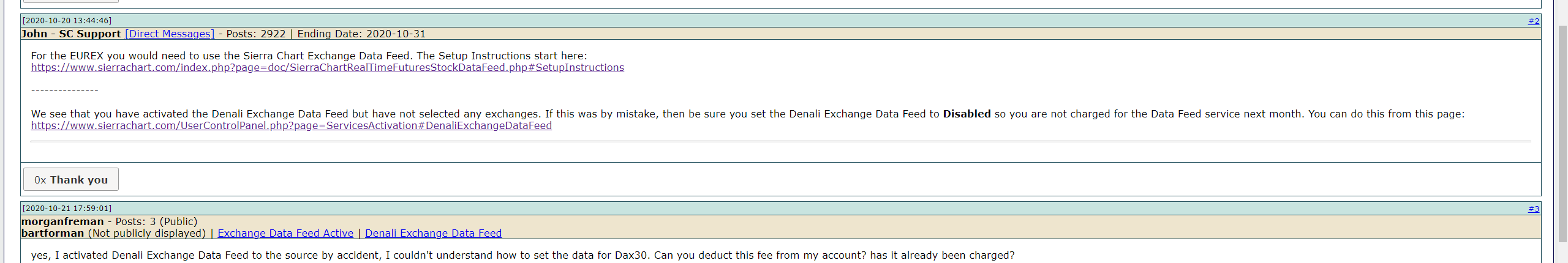Click the Posts: 2922 text
Screen dimensions: 1568x263
coord(256,34)
